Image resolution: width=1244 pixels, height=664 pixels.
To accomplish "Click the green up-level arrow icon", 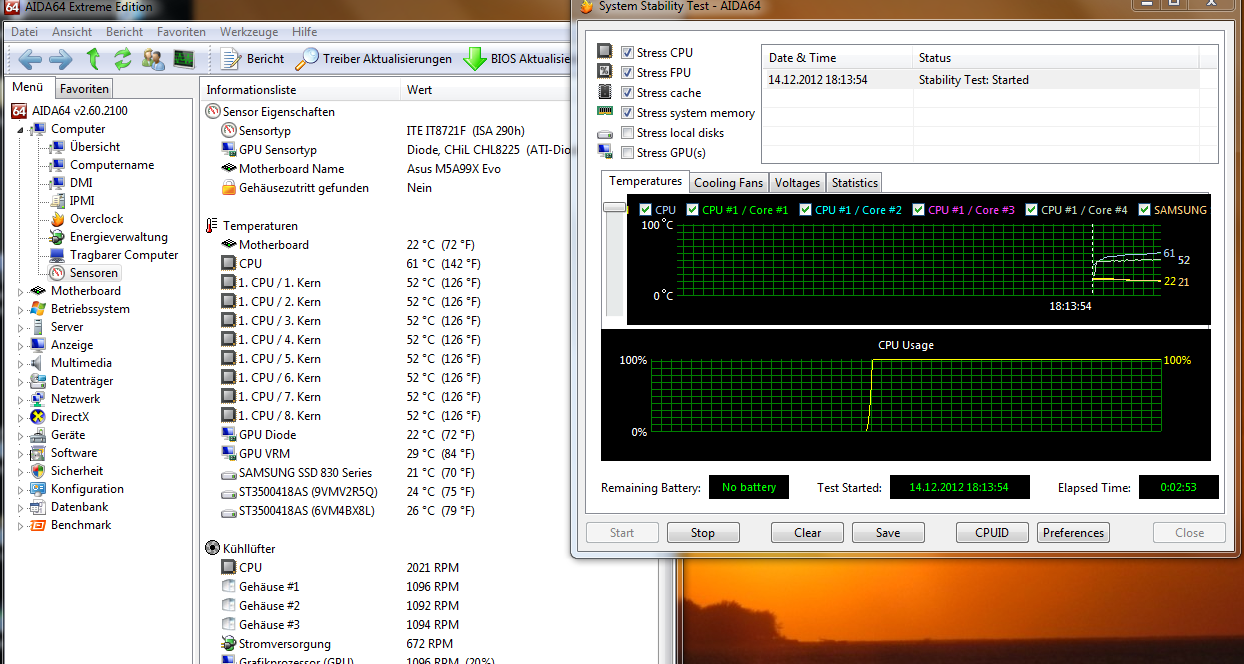I will click(93, 59).
